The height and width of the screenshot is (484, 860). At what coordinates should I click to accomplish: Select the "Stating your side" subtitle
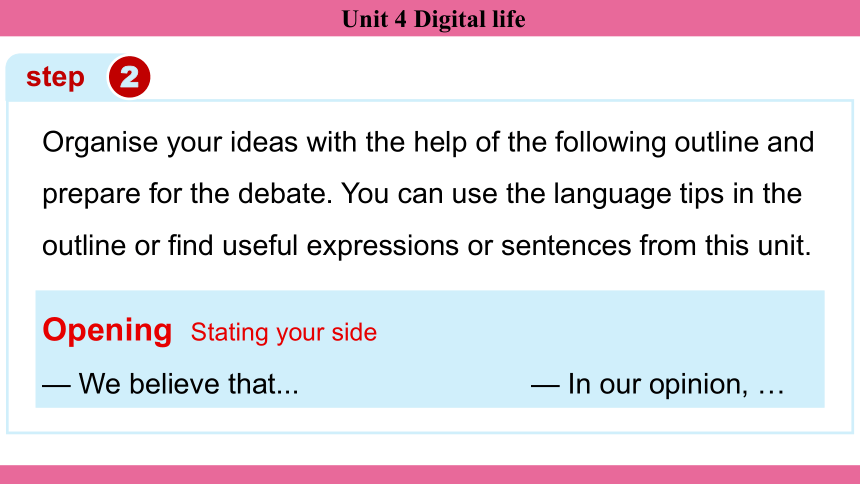coord(284,333)
